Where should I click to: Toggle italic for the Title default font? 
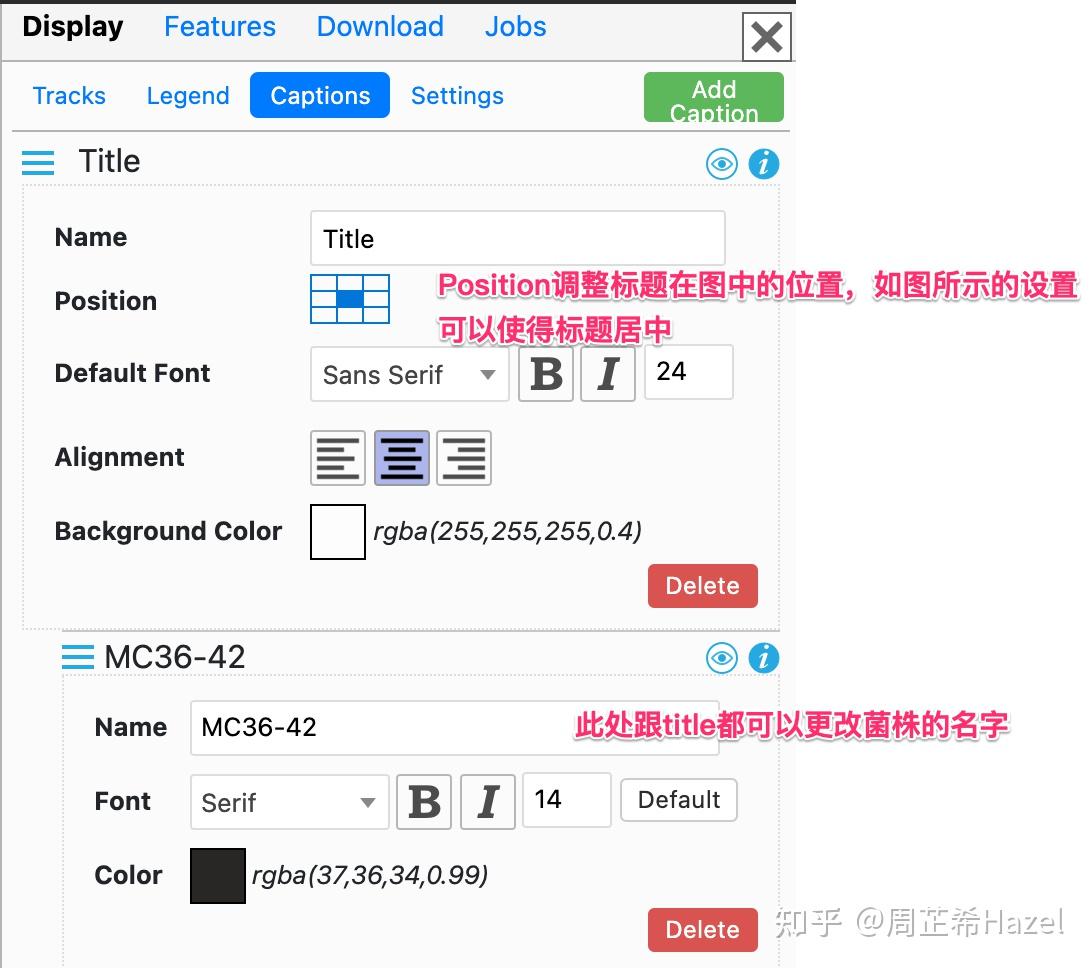(x=608, y=372)
